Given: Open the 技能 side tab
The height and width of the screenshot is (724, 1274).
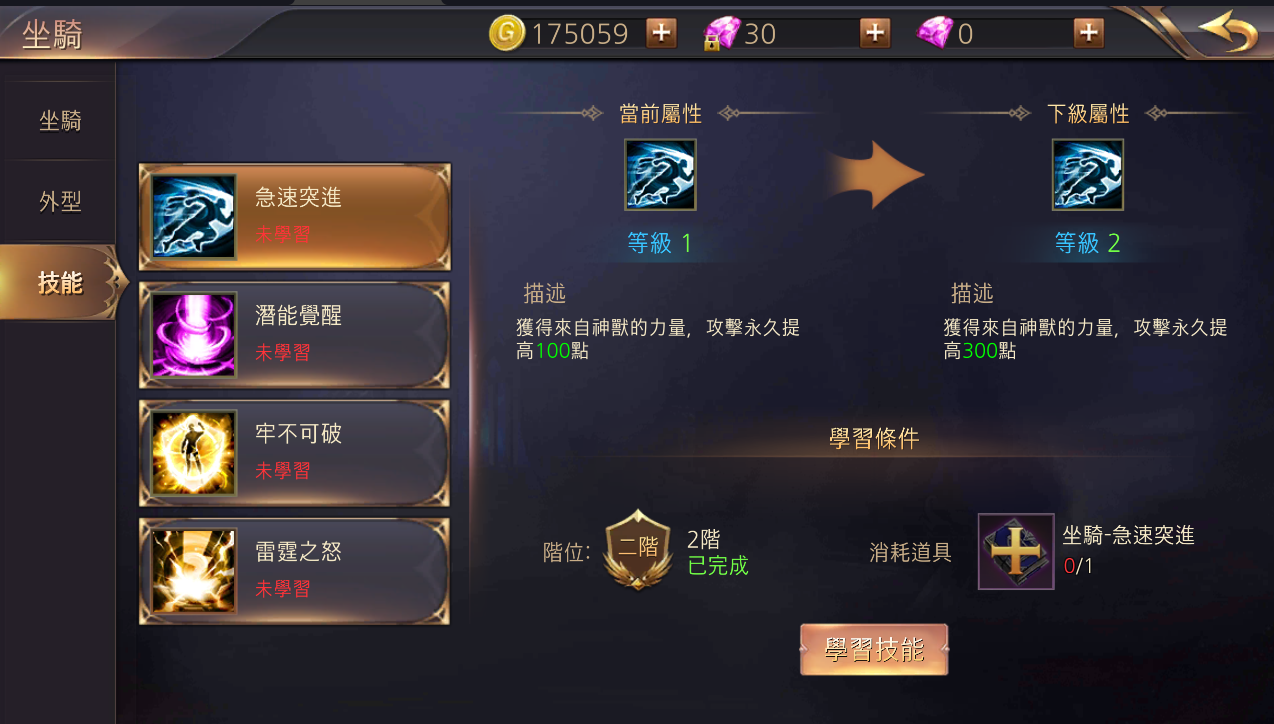Looking at the screenshot, I should pos(59,283).
